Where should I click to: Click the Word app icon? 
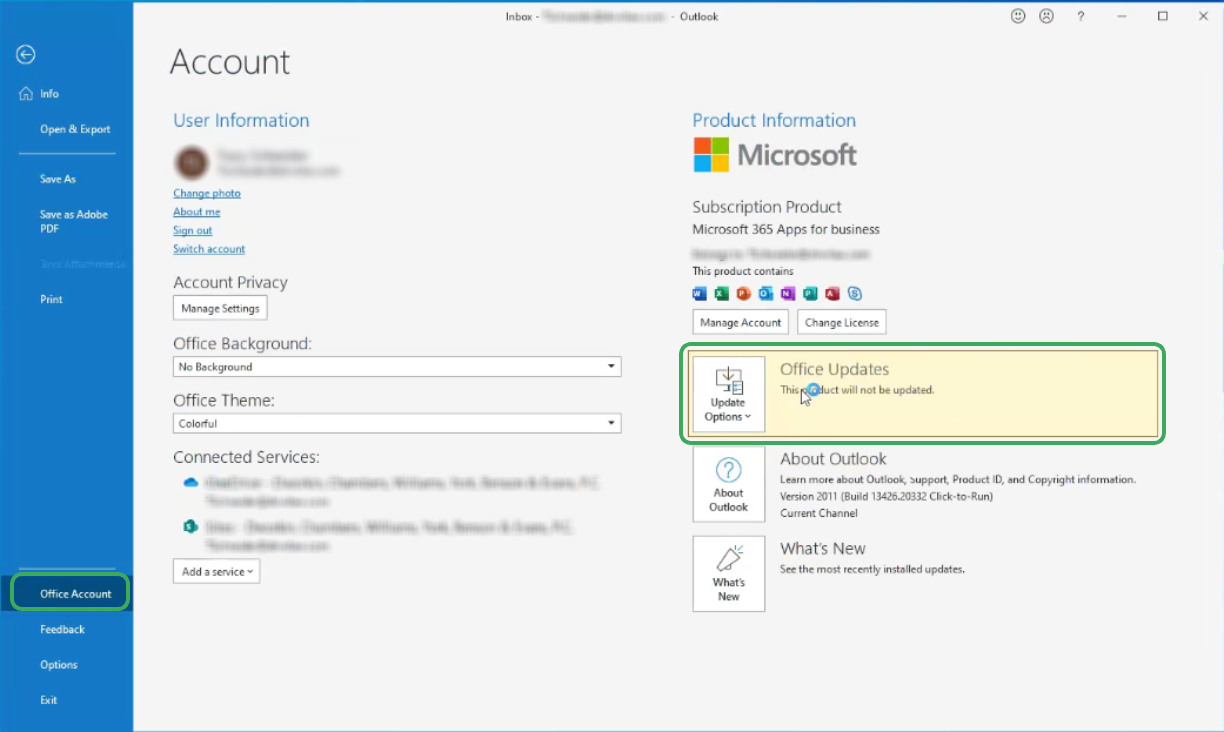coord(699,294)
